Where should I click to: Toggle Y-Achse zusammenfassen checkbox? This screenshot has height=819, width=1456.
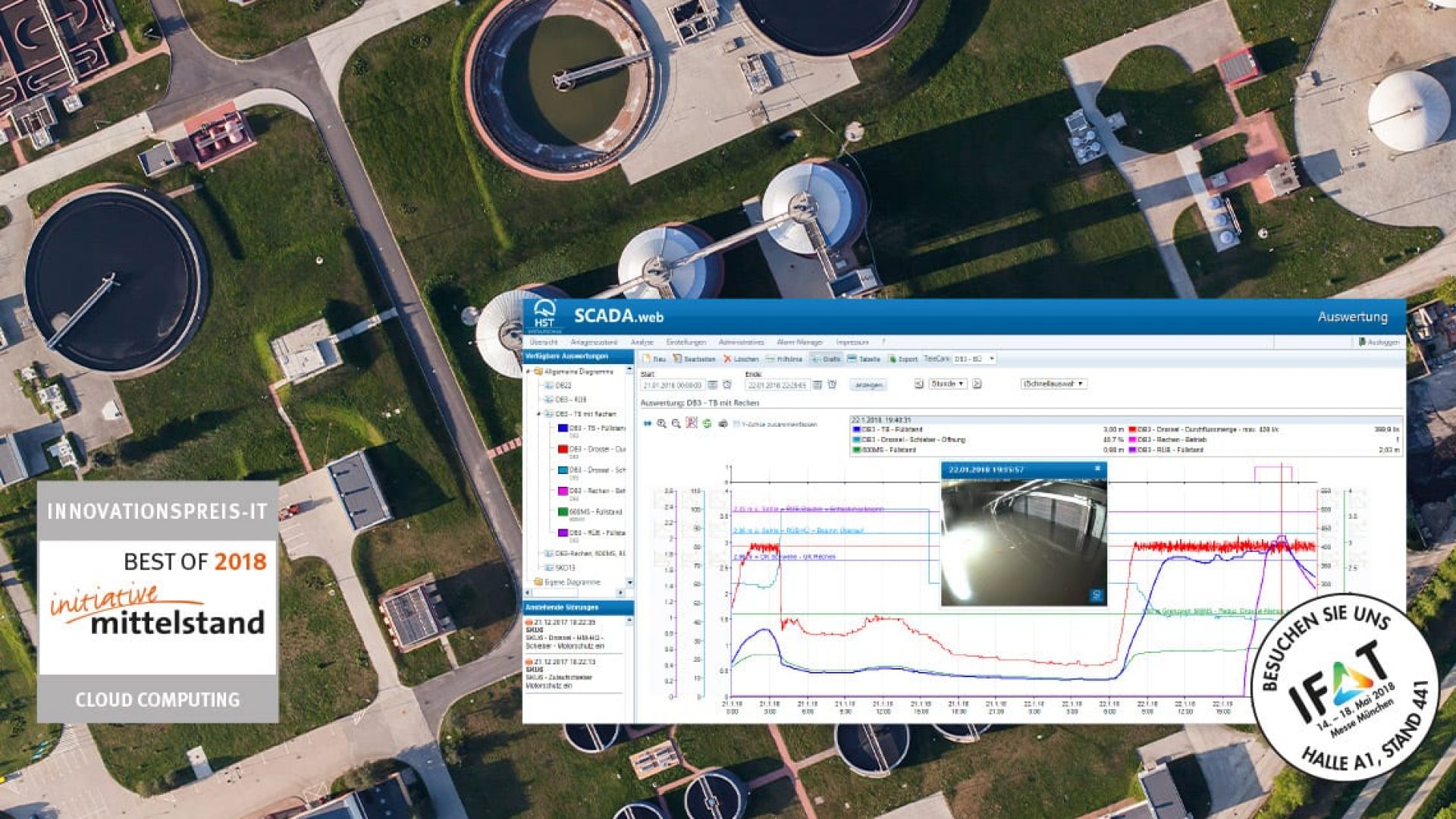(x=736, y=424)
